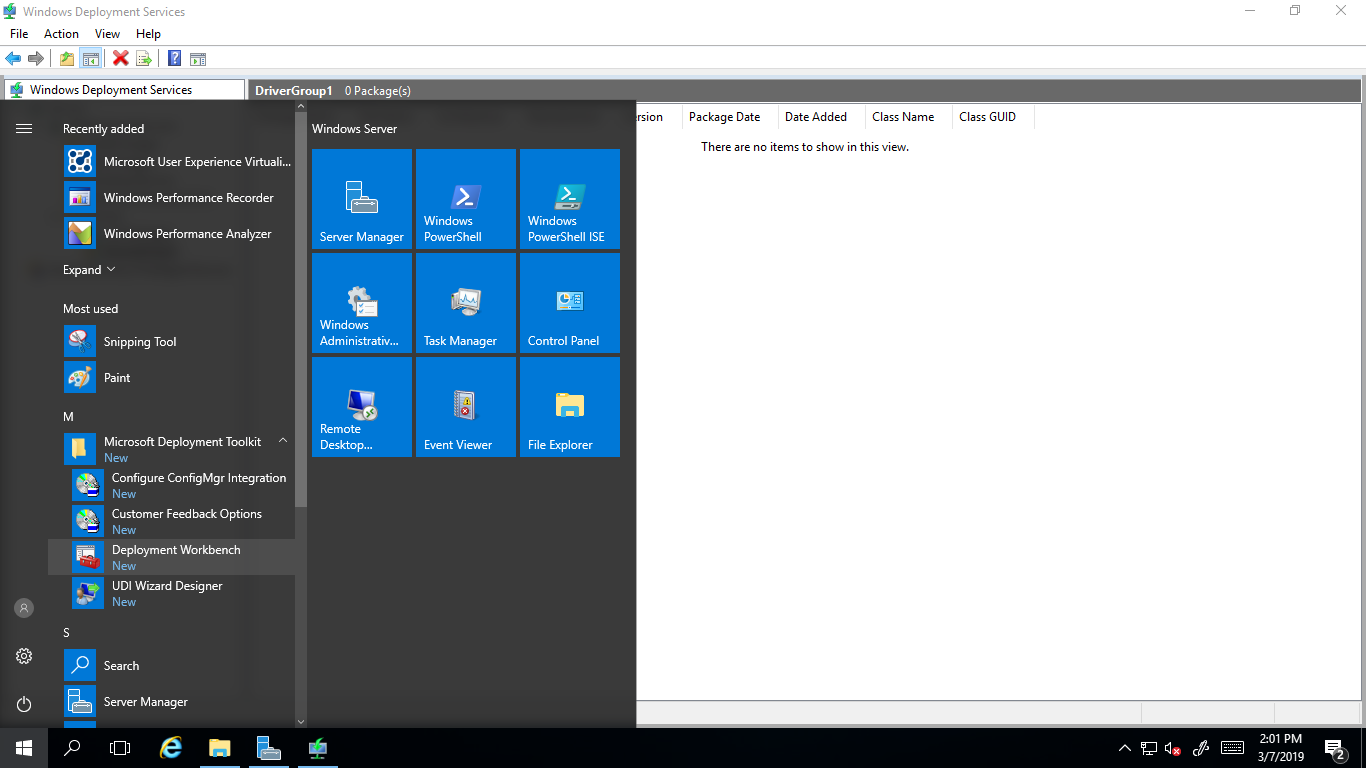The image size is (1366, 768).
Task: Open the Event Viewer tile
Action: point(466,407)
